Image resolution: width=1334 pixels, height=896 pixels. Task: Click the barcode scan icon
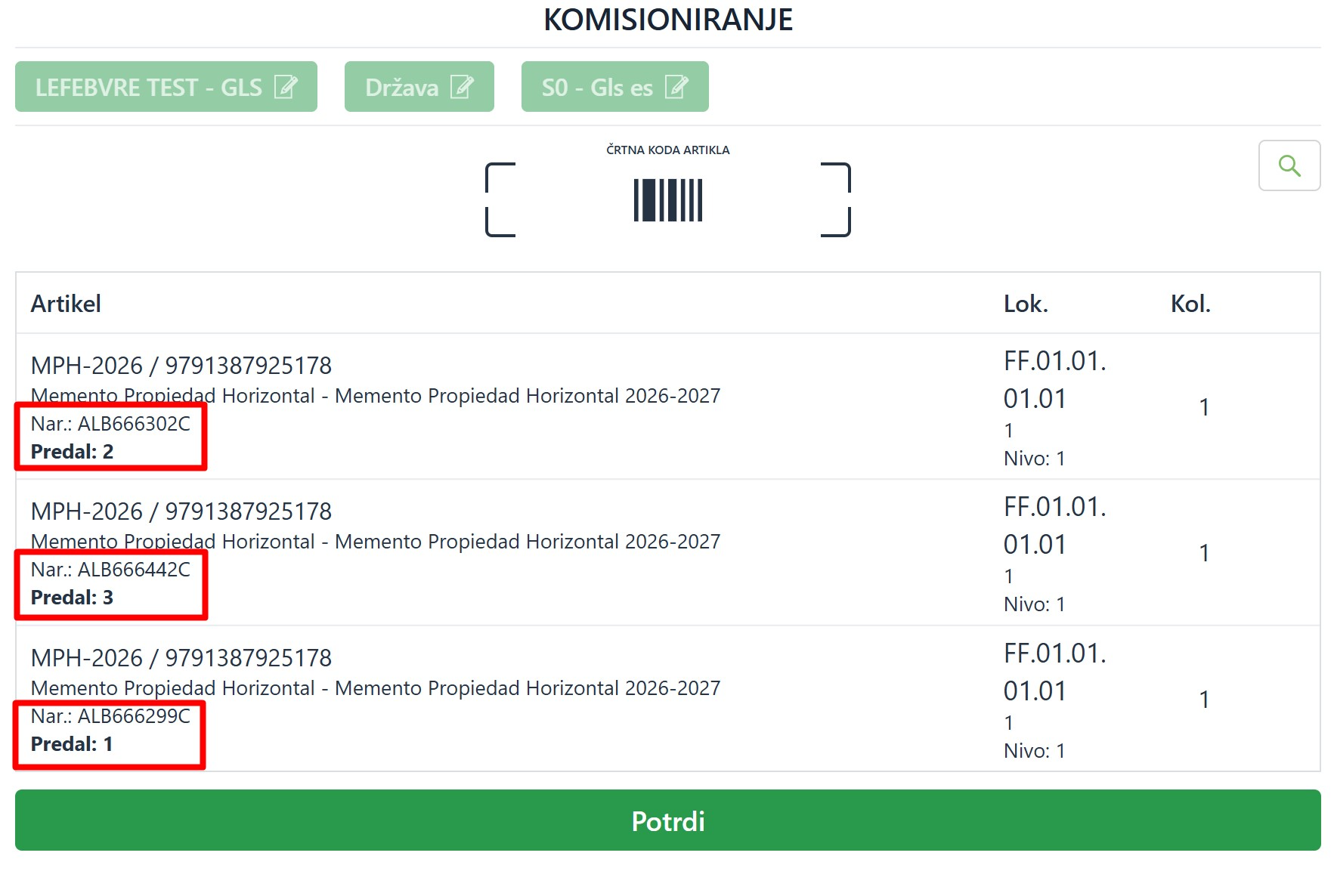[668, 200]
